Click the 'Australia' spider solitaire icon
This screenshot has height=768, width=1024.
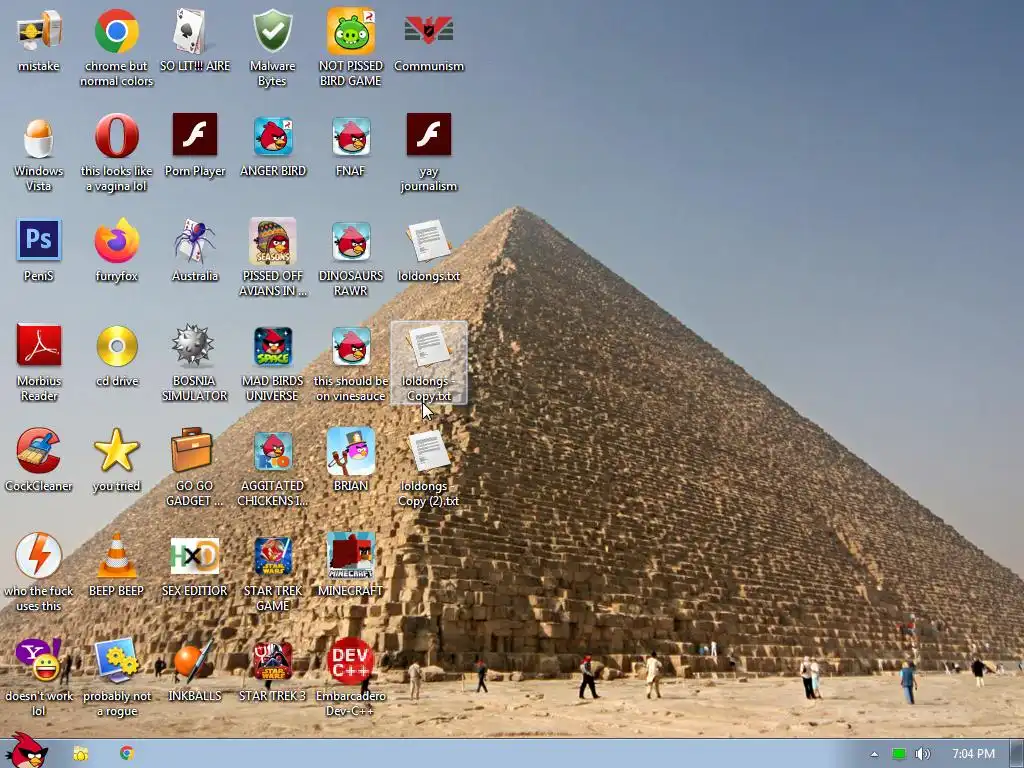(x=195, y=240)
